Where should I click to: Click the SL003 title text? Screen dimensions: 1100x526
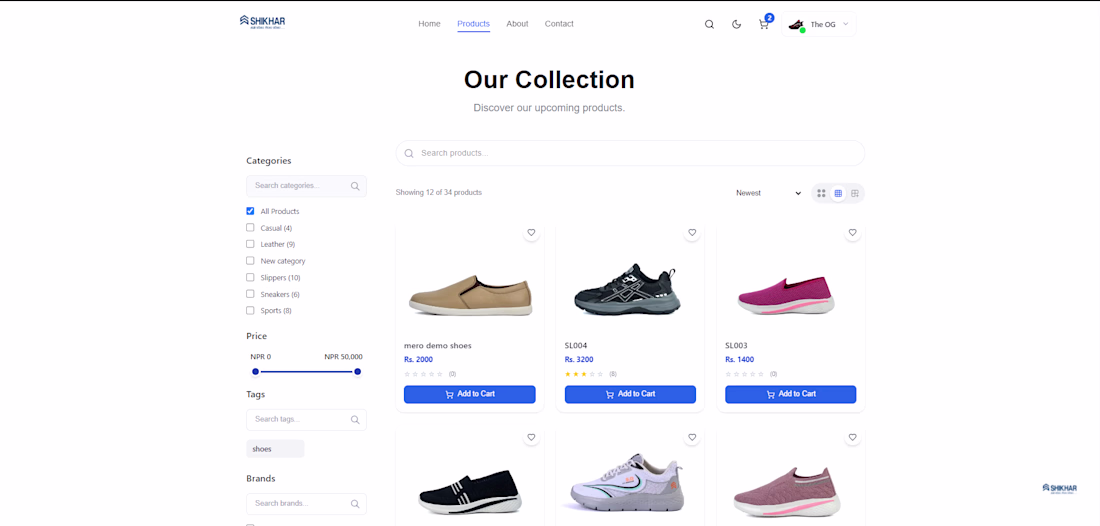736,346
